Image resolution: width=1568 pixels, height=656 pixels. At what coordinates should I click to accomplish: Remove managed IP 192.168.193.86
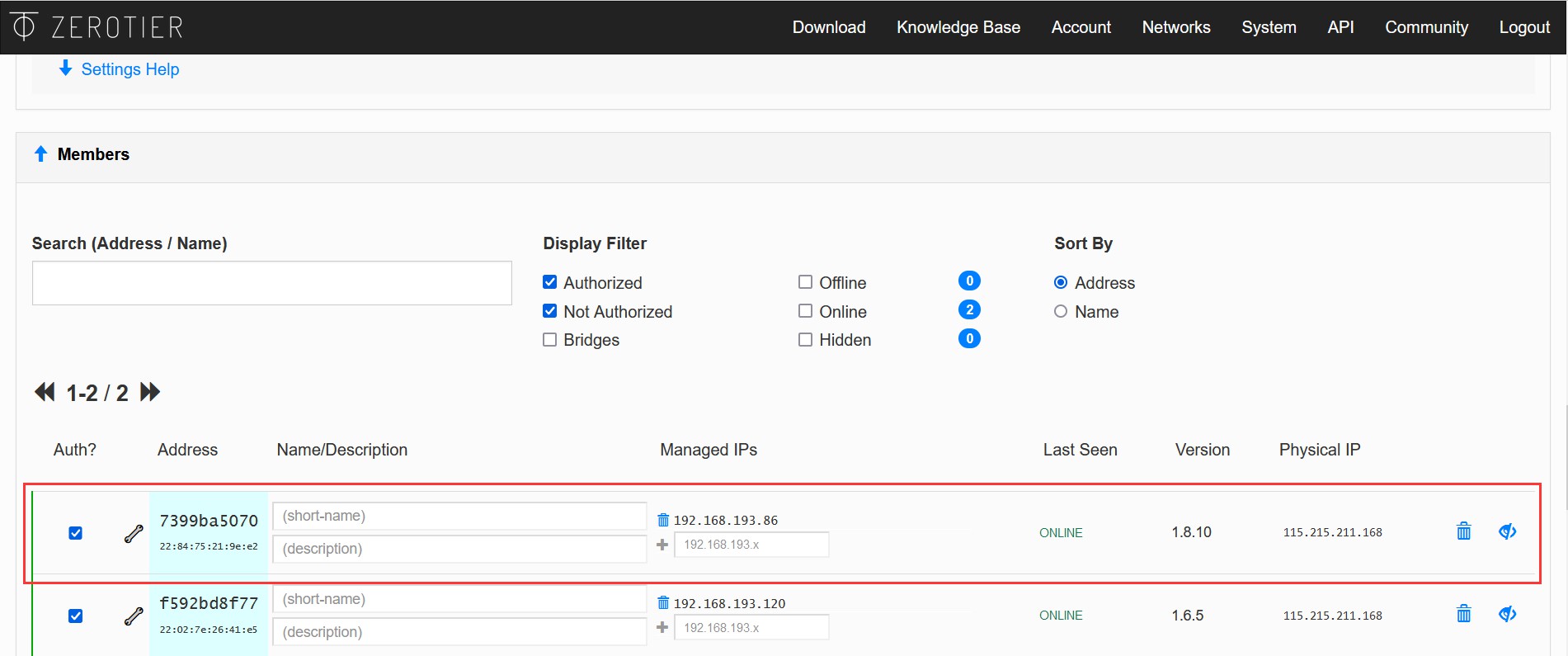[x=663, y=520]
